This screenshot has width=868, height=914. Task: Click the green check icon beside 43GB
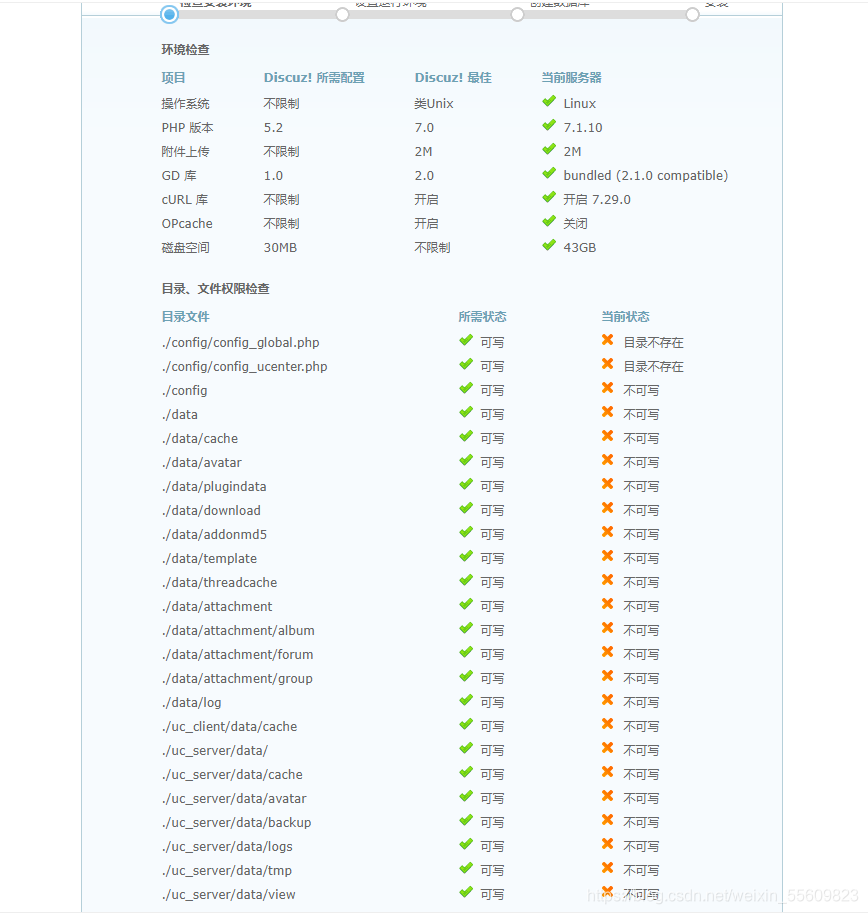[549, 245]
